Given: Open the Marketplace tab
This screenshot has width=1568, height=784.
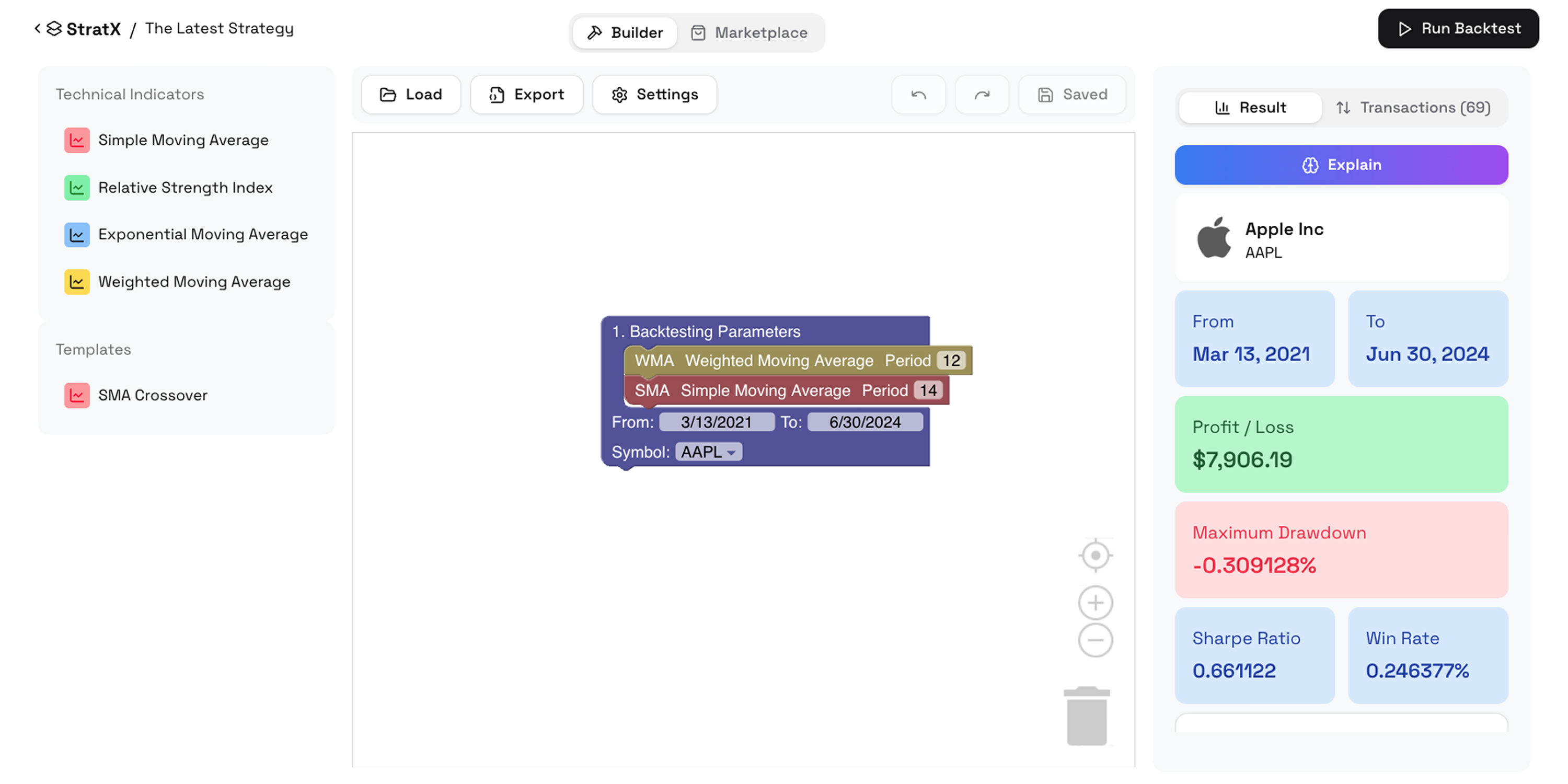Looking at the screenshot, I should (750, 33).
